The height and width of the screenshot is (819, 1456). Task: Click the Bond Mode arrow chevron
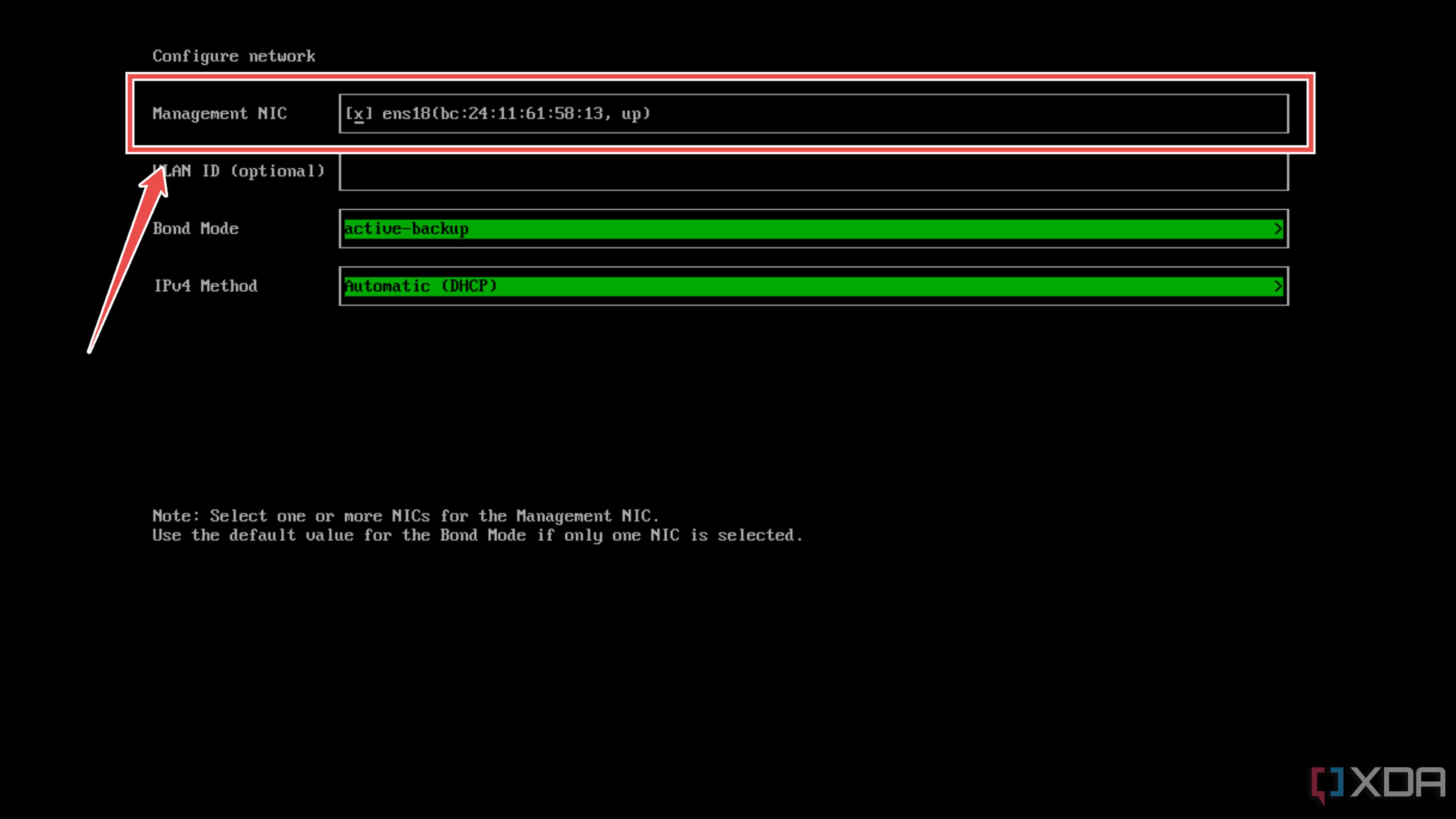(1277, 228)
